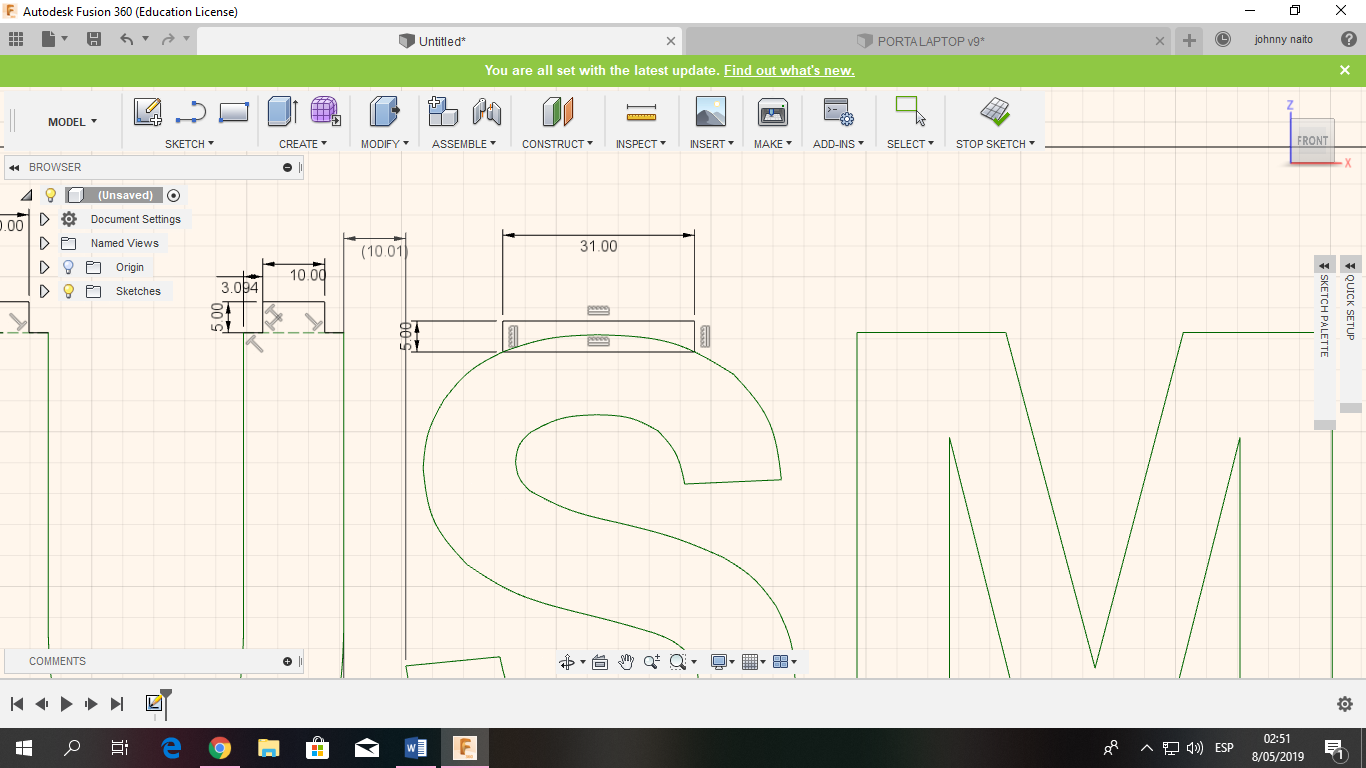Click the Scripts and Add-Ins icon

(x=837, y=111)
